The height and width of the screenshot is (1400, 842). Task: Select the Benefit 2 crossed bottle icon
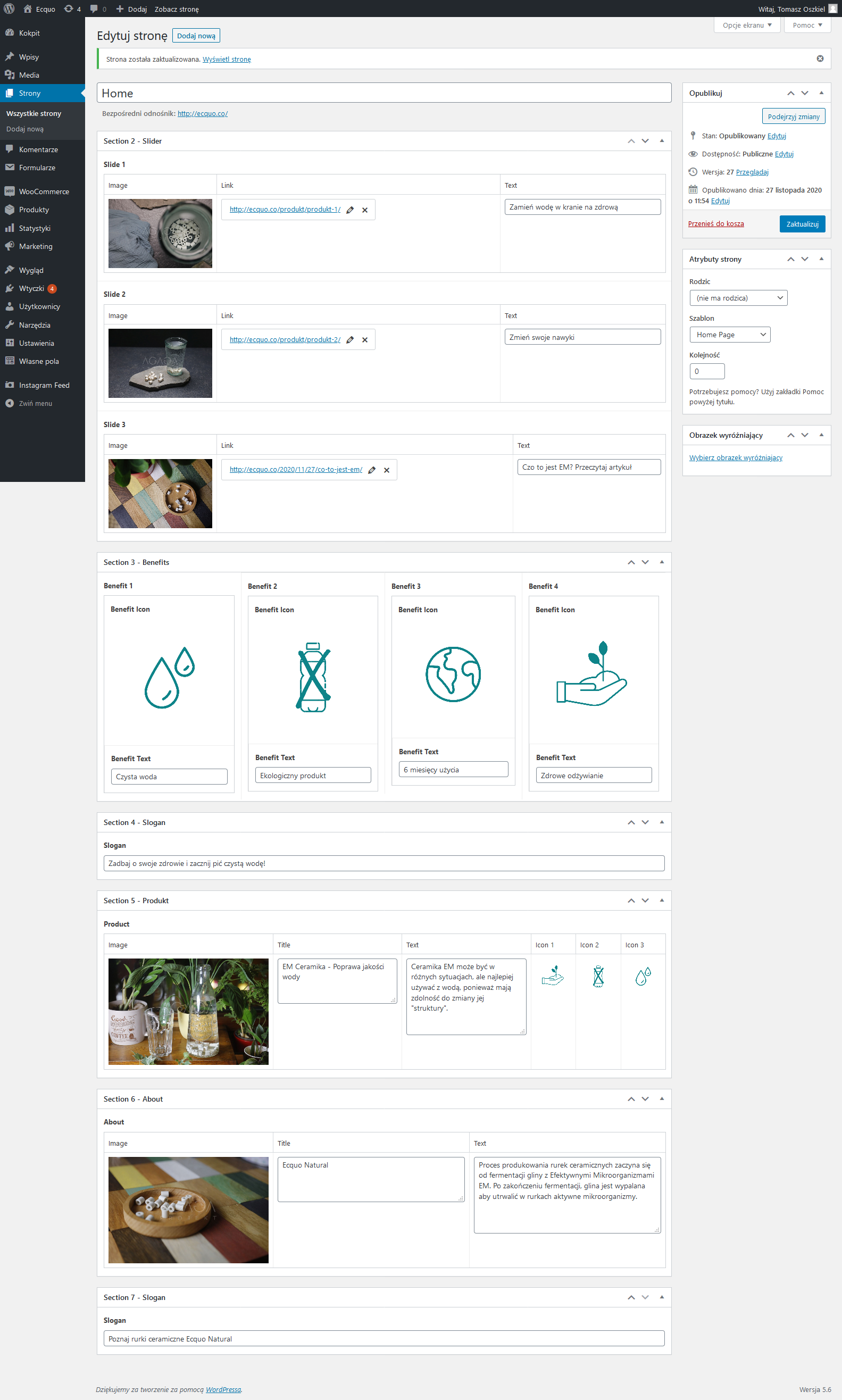[x=313, y=677]
